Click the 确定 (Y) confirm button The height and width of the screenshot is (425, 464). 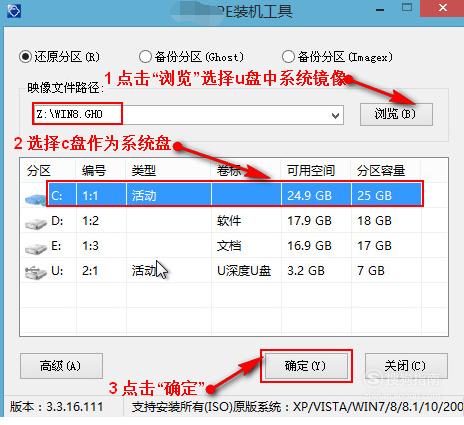coord(306,366)
